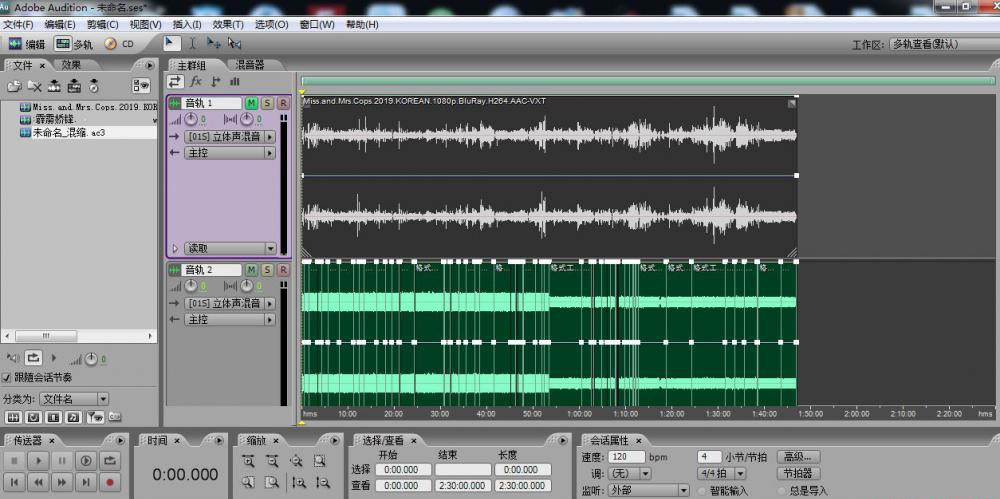Open CD view
1000x499 pixels.
pyautogui.click(x=119, y=44)
